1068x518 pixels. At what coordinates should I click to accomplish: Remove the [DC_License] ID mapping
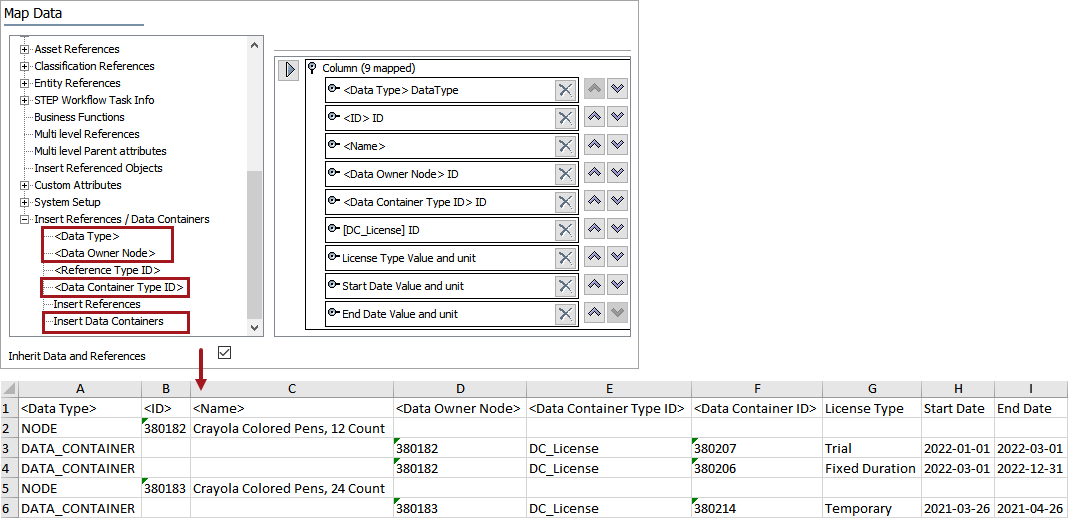[x=565, y=230]
